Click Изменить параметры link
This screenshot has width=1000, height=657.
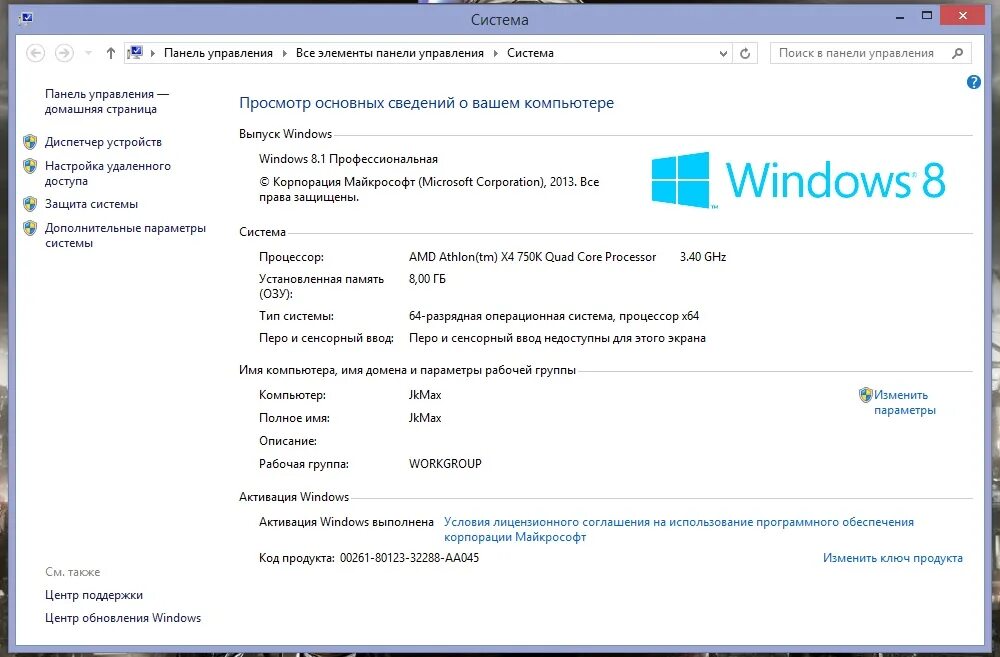coord(904,402)
